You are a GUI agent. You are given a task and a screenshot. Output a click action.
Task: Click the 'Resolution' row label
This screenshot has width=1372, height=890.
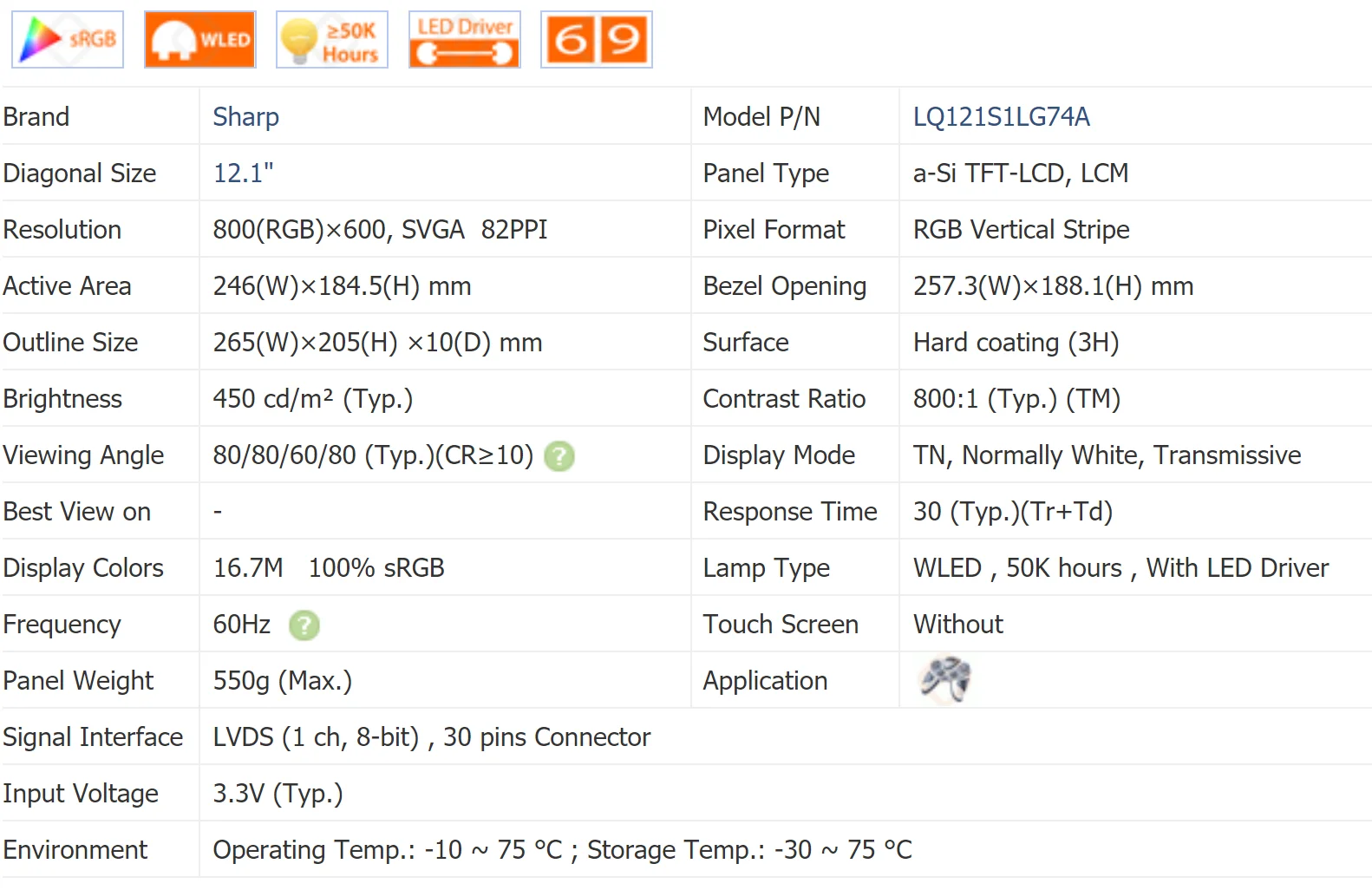62,230
